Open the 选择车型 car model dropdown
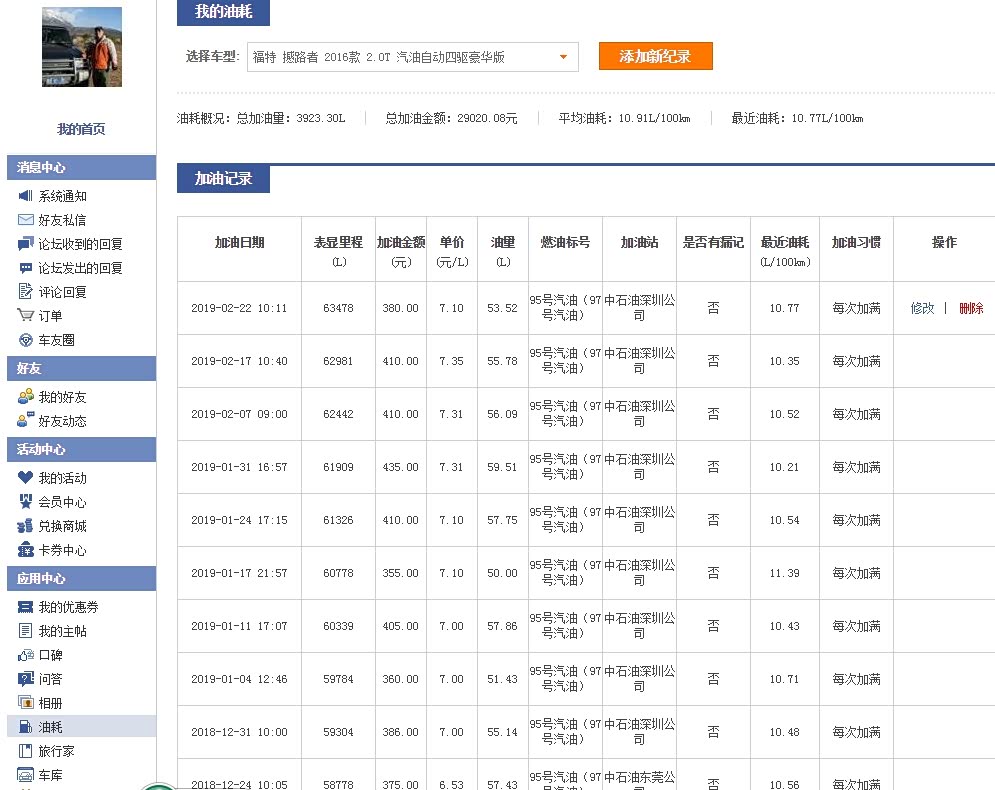995x790 pixels. pos(412,57)
